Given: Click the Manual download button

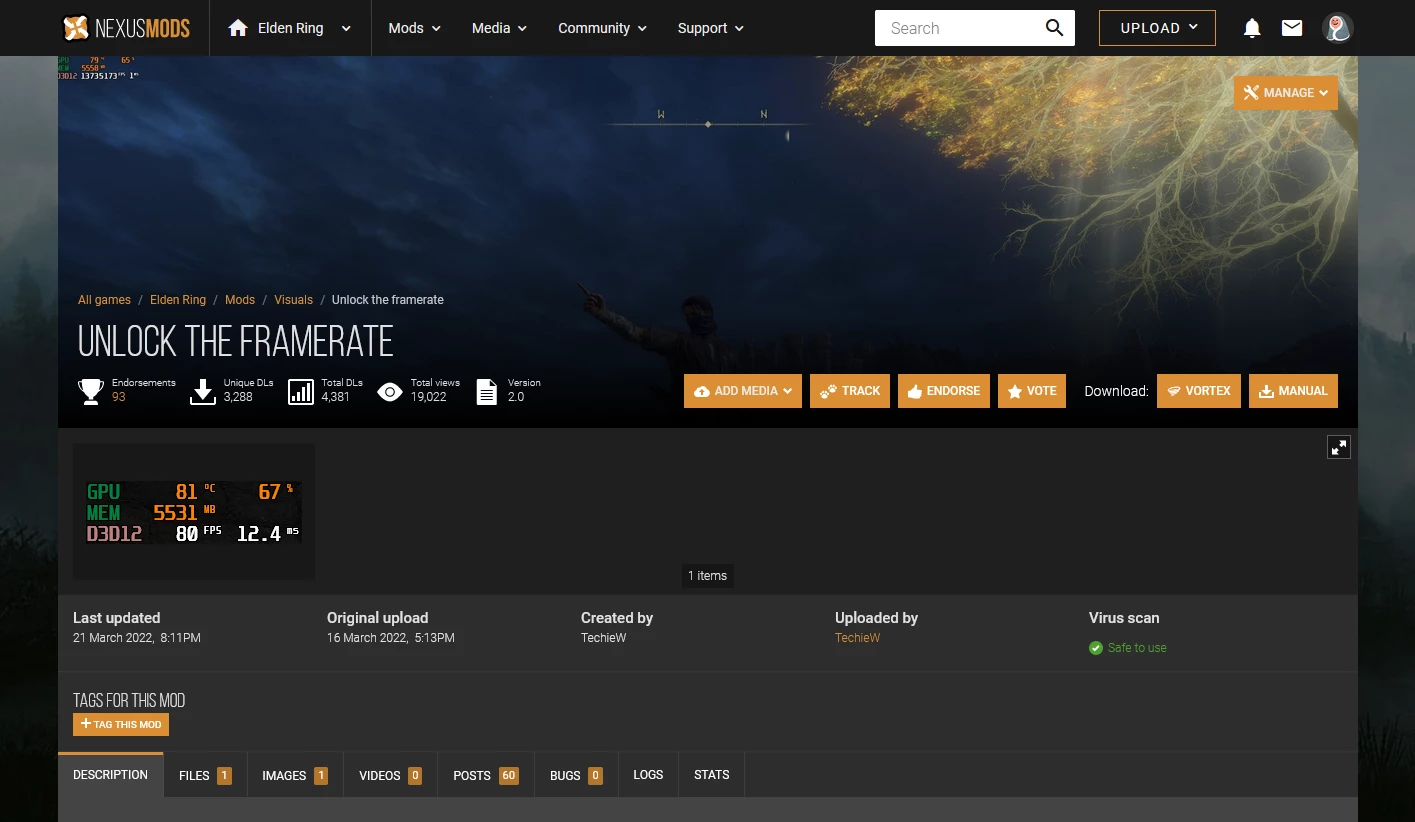Looking at the screenshot, I should click(x=1292, y=391).
